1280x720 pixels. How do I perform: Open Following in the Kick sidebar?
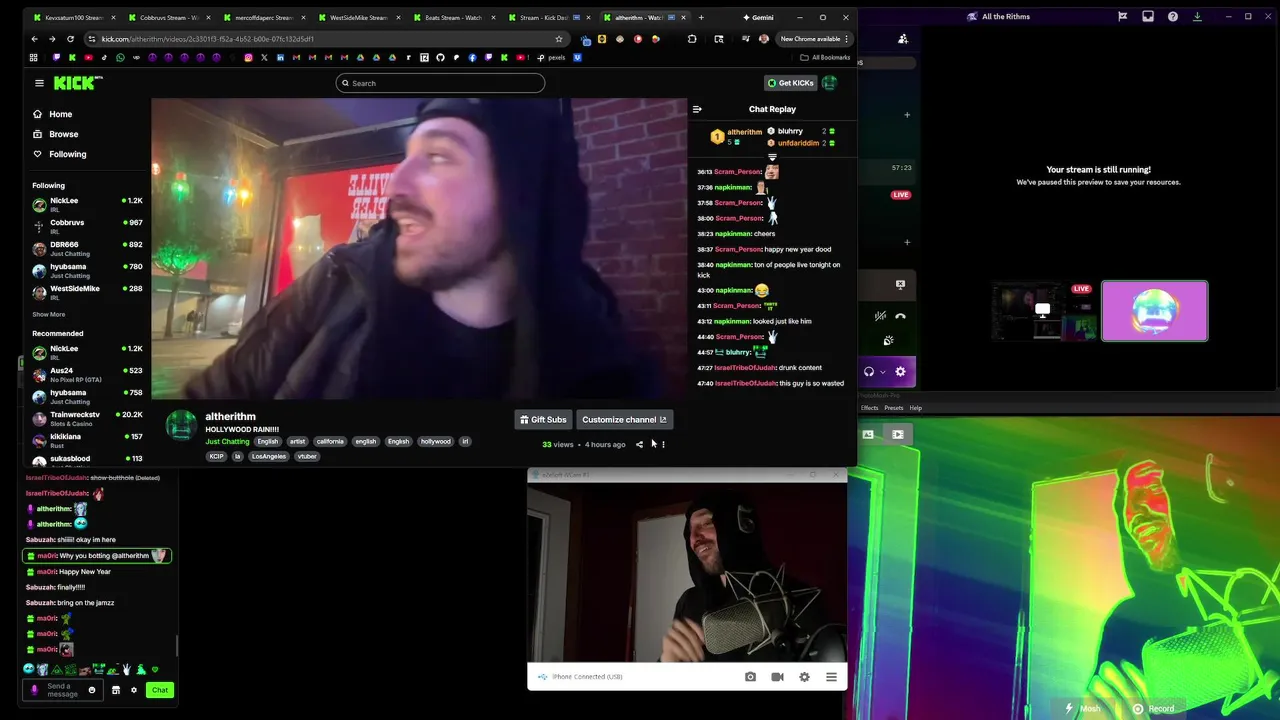(59, 154)
